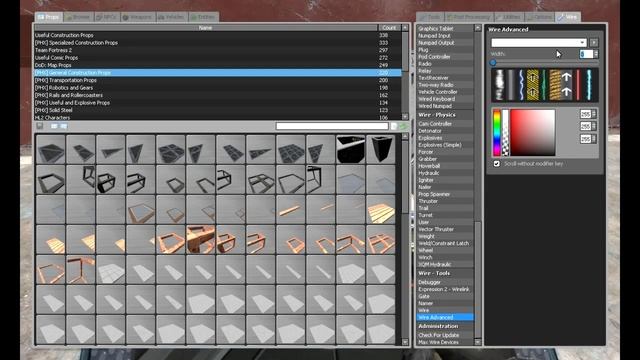Screen dimensions: 640x360
Task: Select DoD: Map Props category
Action: 218,65
